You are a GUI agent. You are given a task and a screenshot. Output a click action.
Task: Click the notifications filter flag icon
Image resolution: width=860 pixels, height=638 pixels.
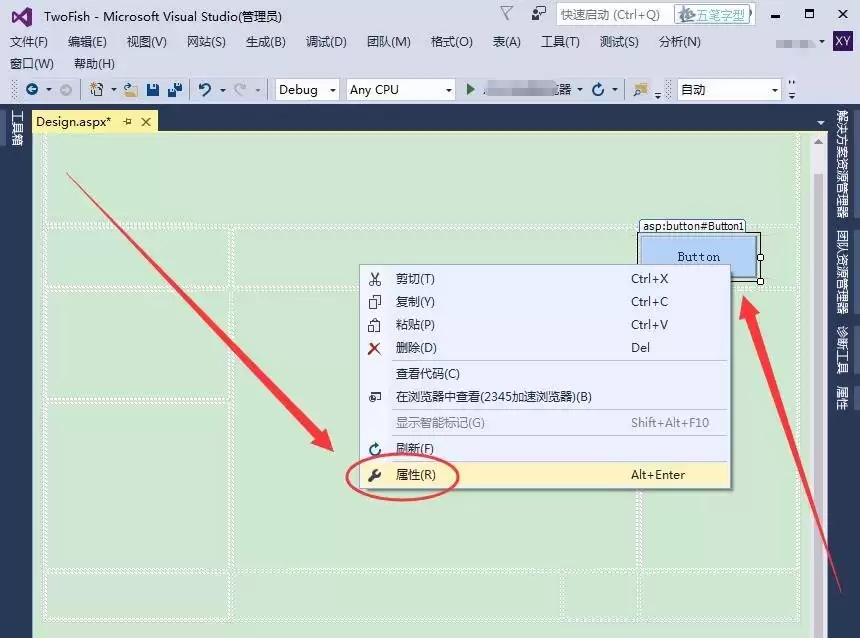[507, 13]
